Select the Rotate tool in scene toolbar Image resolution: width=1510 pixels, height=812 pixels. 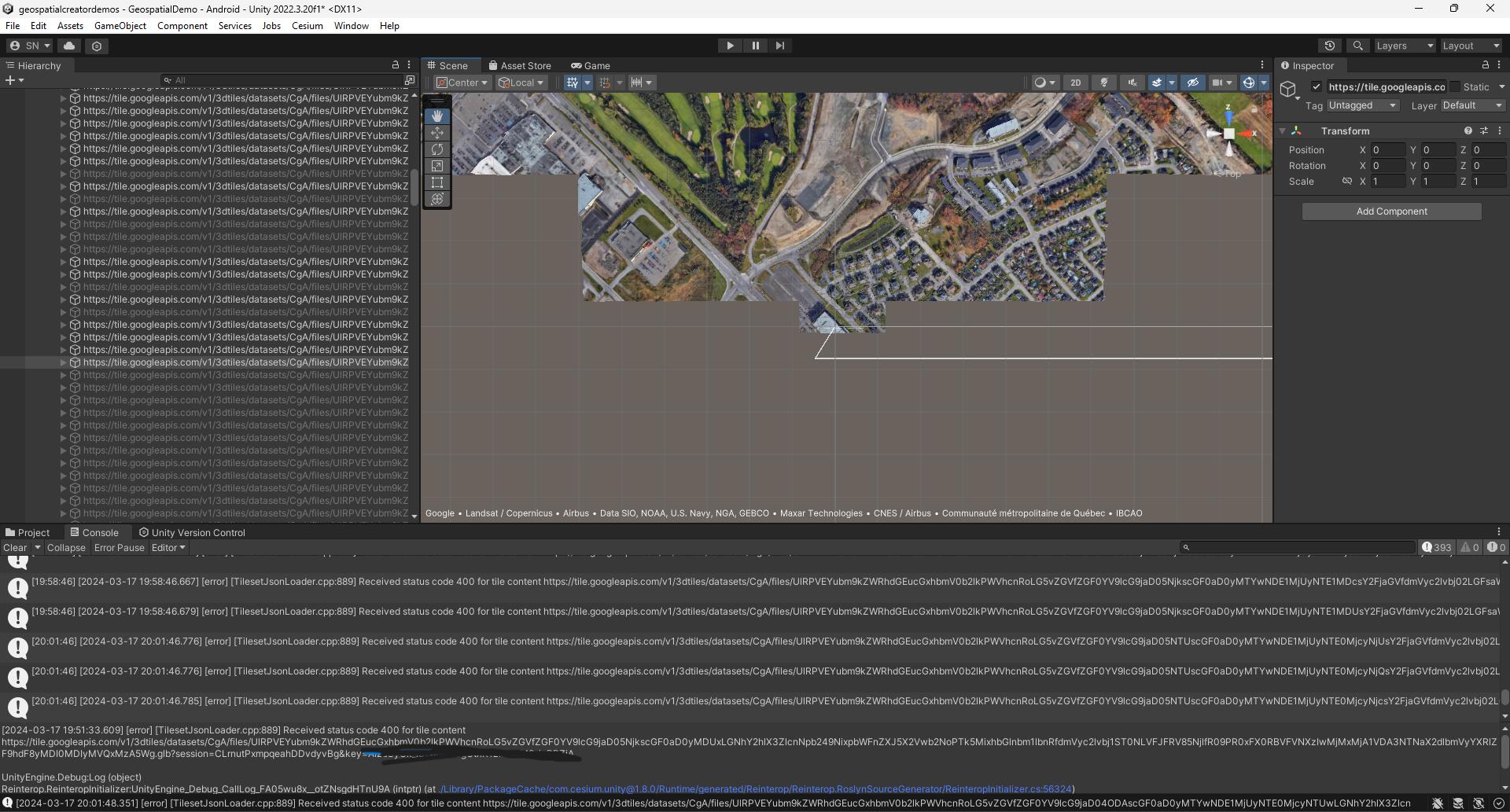point(437,149)
